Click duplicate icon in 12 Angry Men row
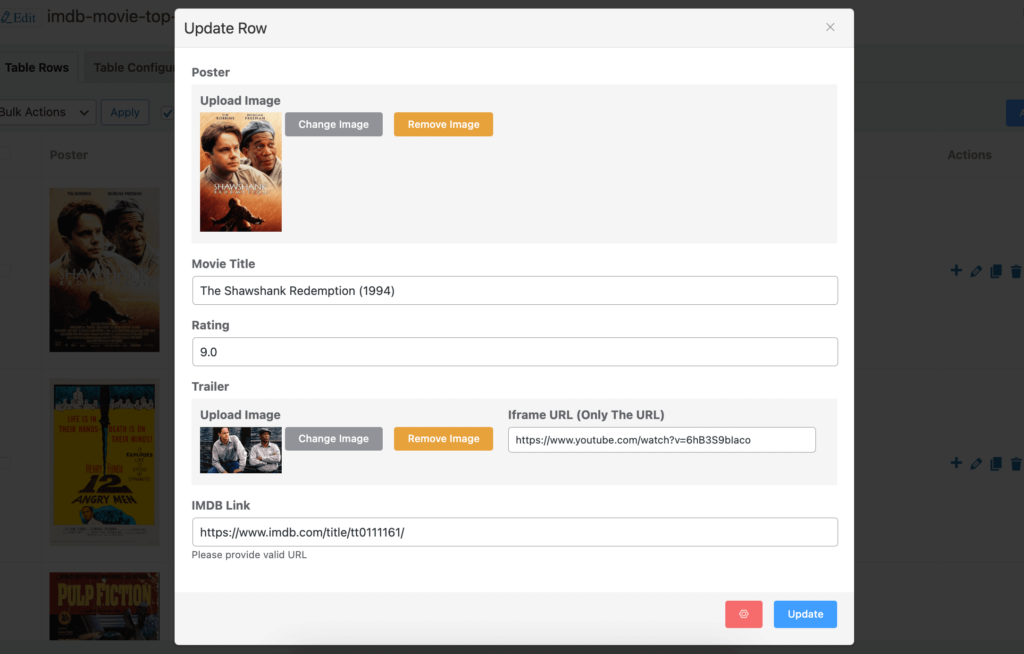 pyautogui.click(x=996, y=464)
